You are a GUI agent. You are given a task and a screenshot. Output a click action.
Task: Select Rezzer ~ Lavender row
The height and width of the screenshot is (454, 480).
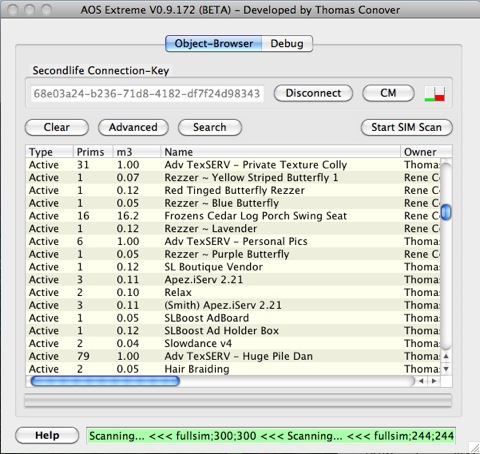click(x=233, y=229)
